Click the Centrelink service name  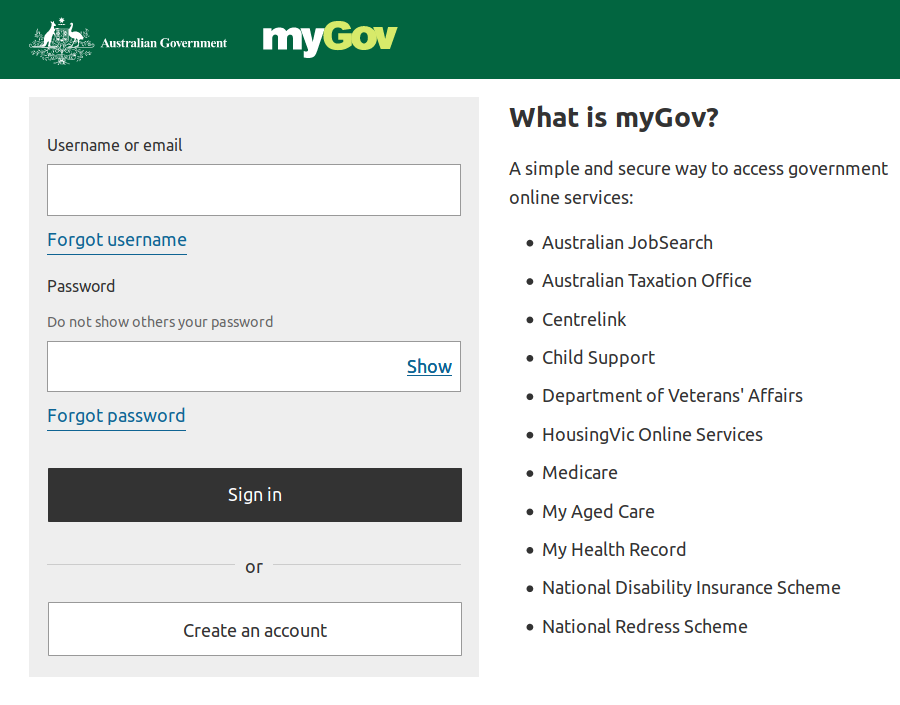(x=583, y=319)
